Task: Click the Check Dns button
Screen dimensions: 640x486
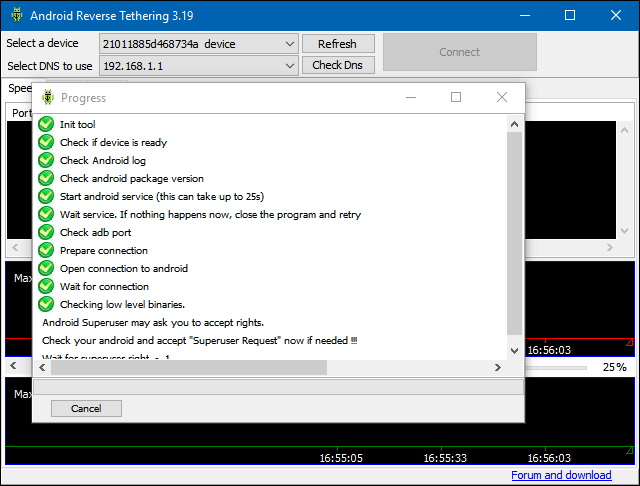Action: (338, 65)
